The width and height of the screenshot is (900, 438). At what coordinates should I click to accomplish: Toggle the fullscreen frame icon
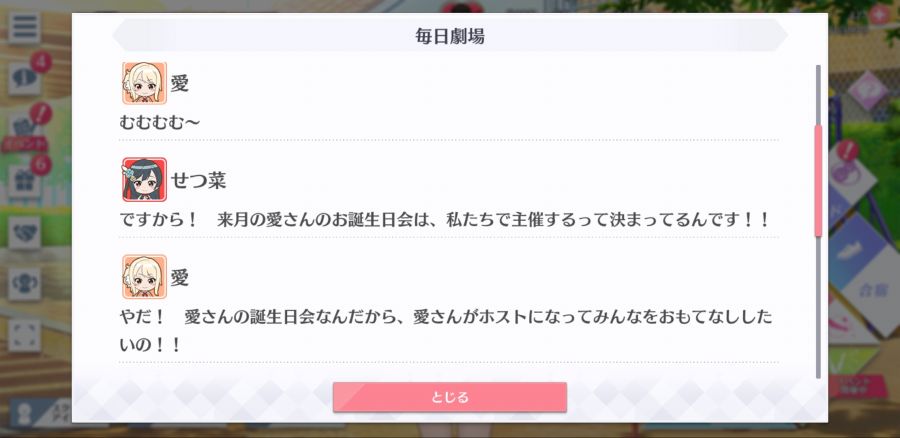click(x=25, y=335)
